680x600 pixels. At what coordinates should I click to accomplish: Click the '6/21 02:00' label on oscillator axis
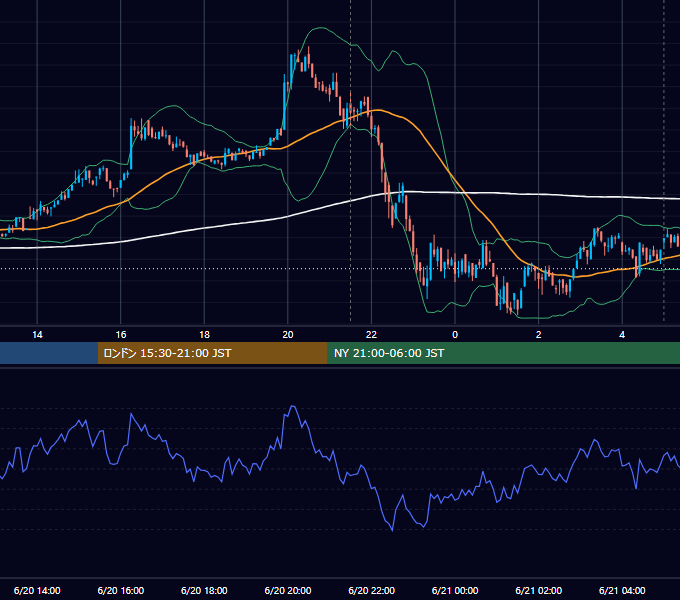point(539,590)
